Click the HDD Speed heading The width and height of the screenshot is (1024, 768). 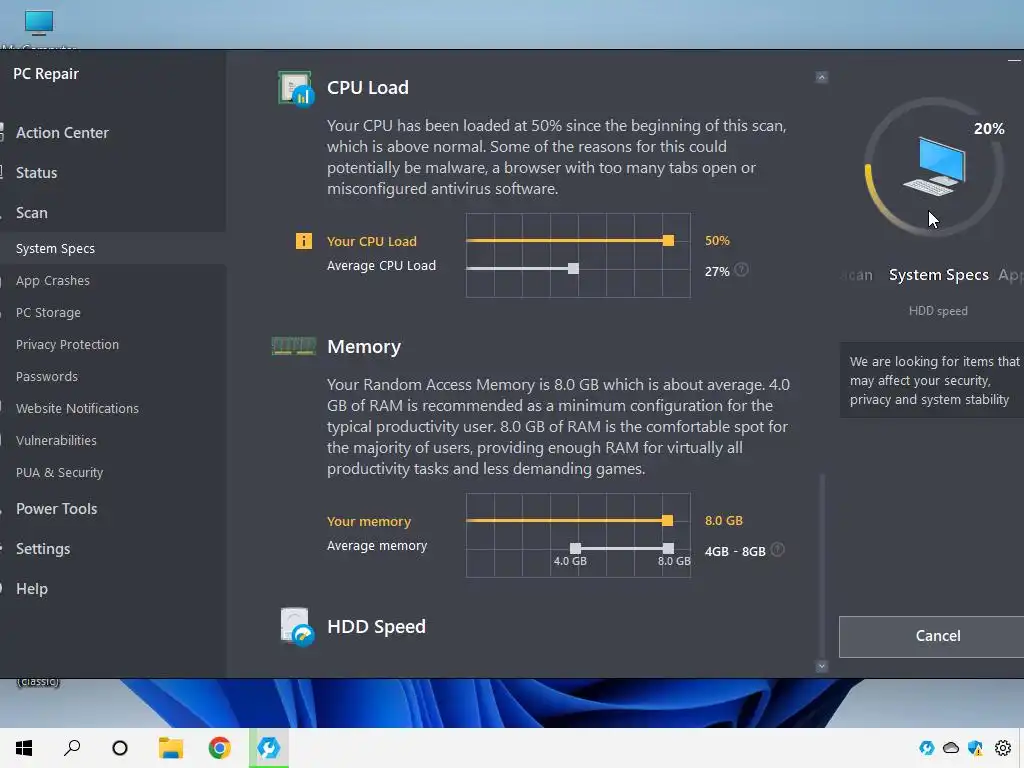(x=376, y=627)
